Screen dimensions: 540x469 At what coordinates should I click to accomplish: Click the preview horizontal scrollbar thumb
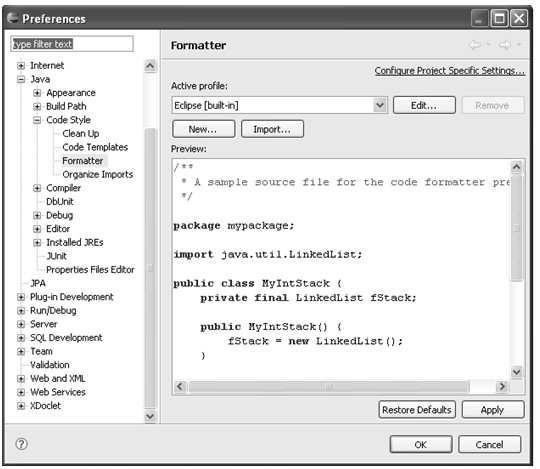(x=329, y=386)
